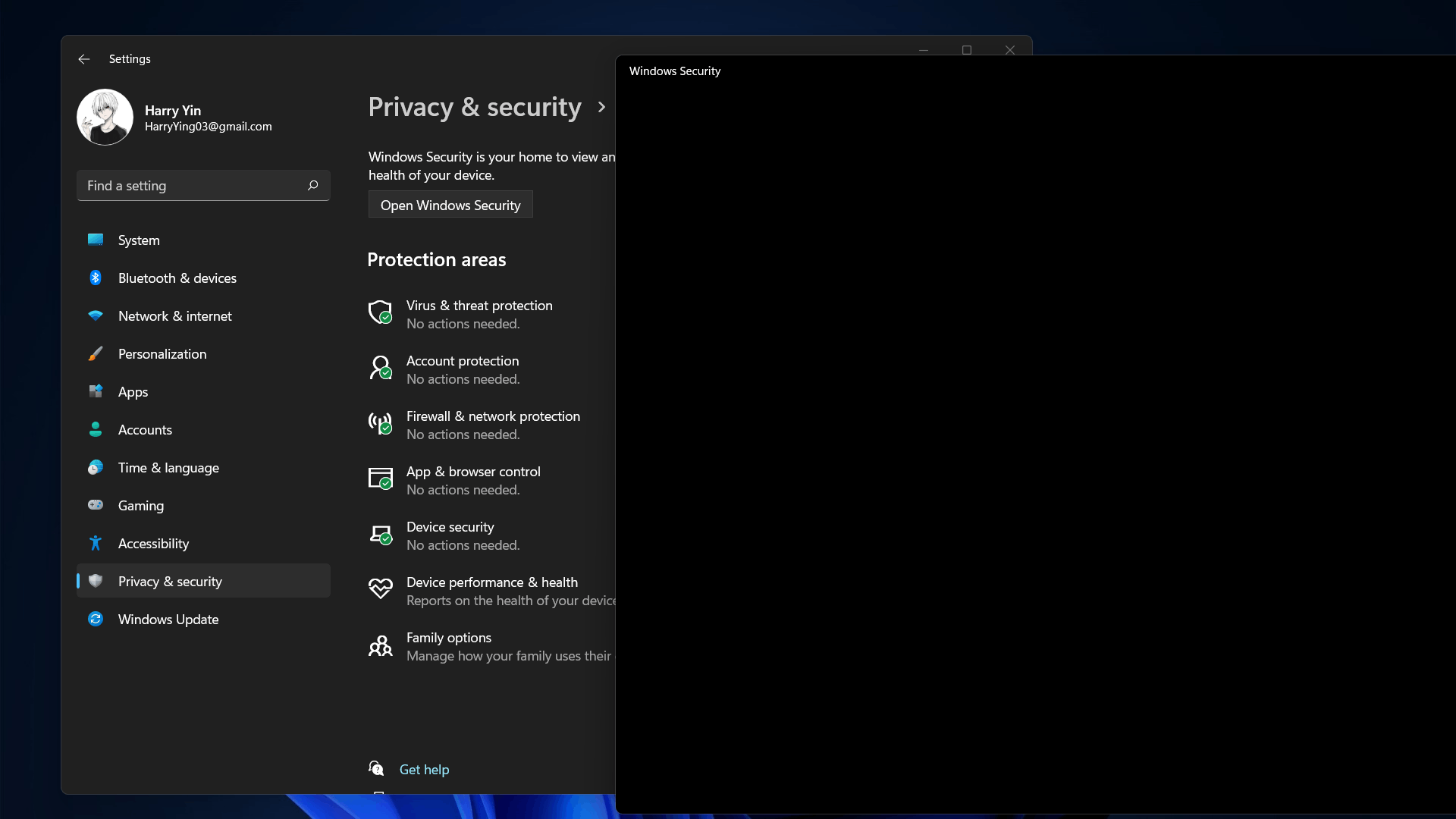Open Firewall & network protection text

tap(493, 416)
